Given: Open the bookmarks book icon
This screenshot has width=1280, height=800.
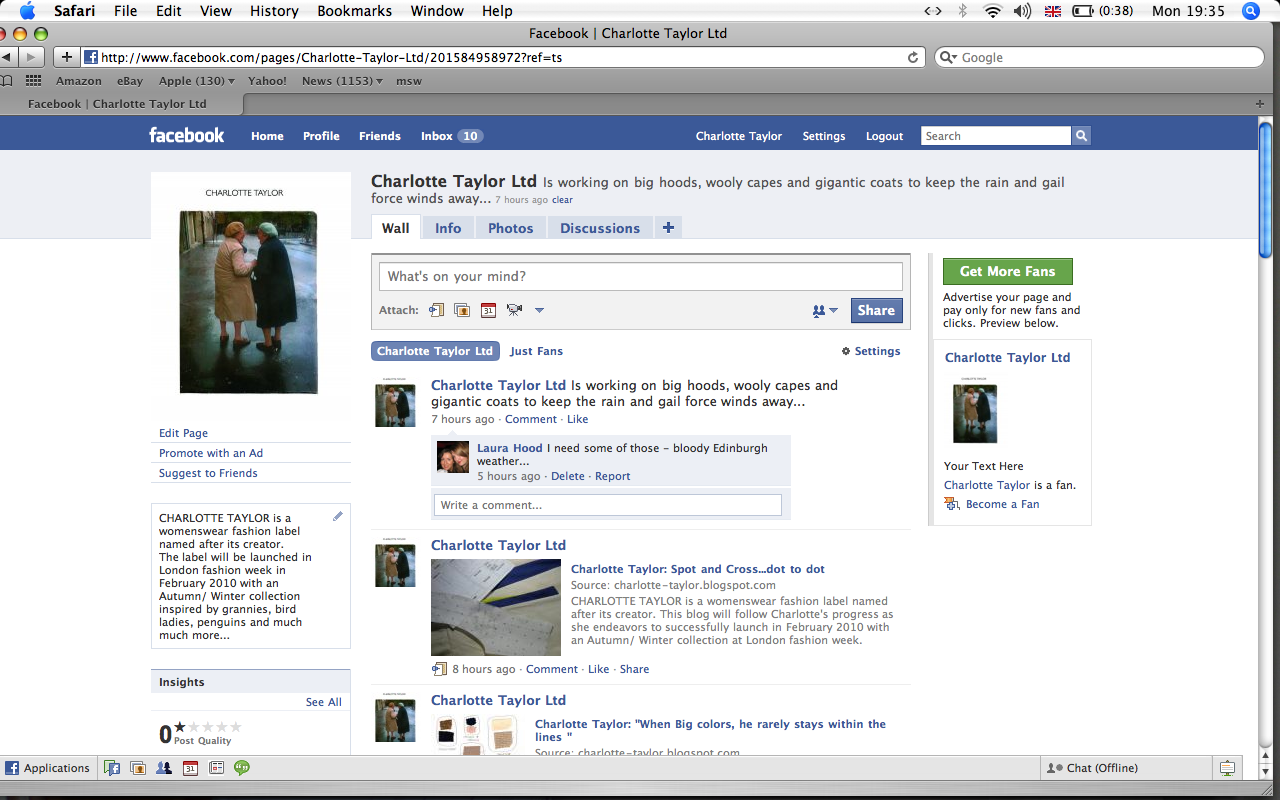Looking at the screenshot, I should [x=7, y=81].
